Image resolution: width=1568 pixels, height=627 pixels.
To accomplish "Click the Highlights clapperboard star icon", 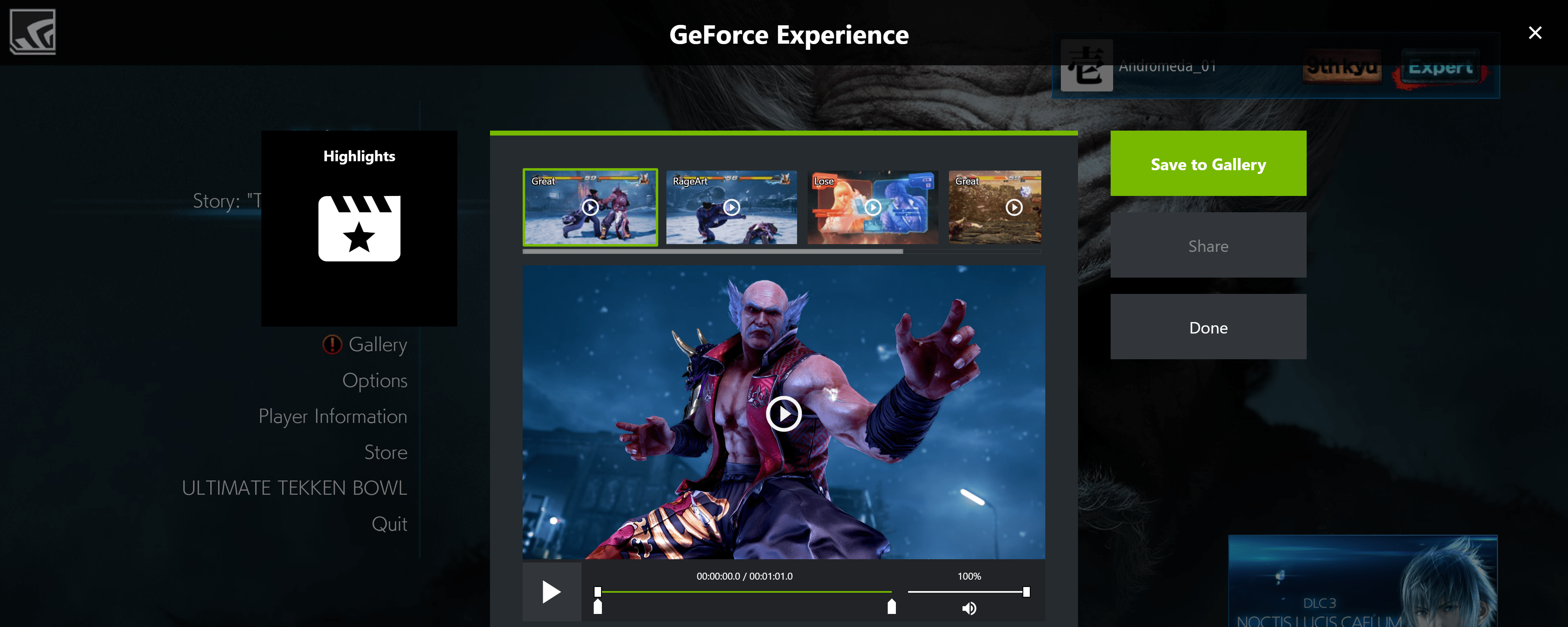I will click(x=359, y=228).
